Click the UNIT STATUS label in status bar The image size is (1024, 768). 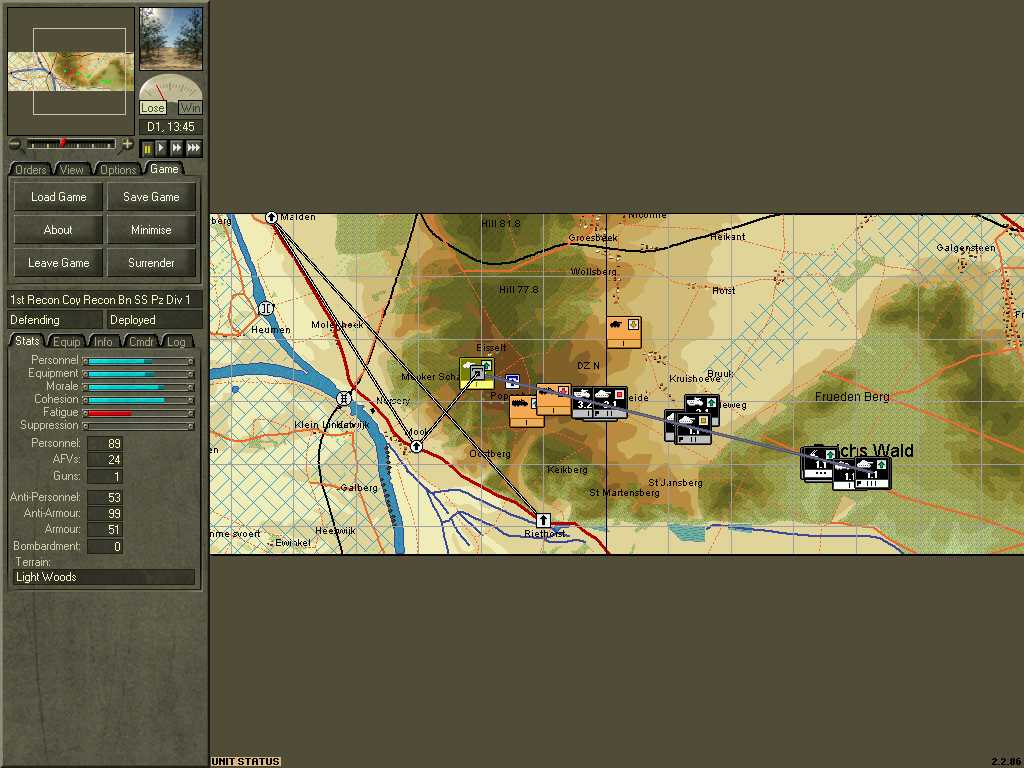245,761
